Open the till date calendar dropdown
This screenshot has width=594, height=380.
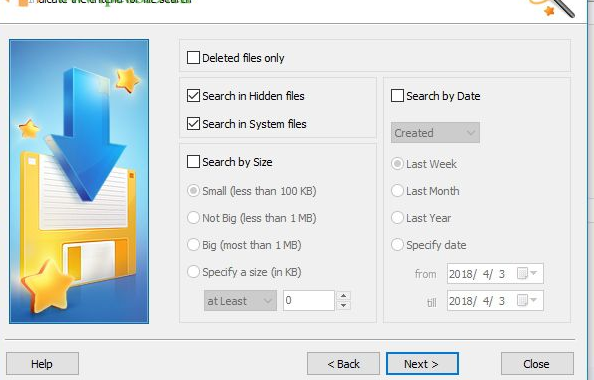tap(528, 301)
